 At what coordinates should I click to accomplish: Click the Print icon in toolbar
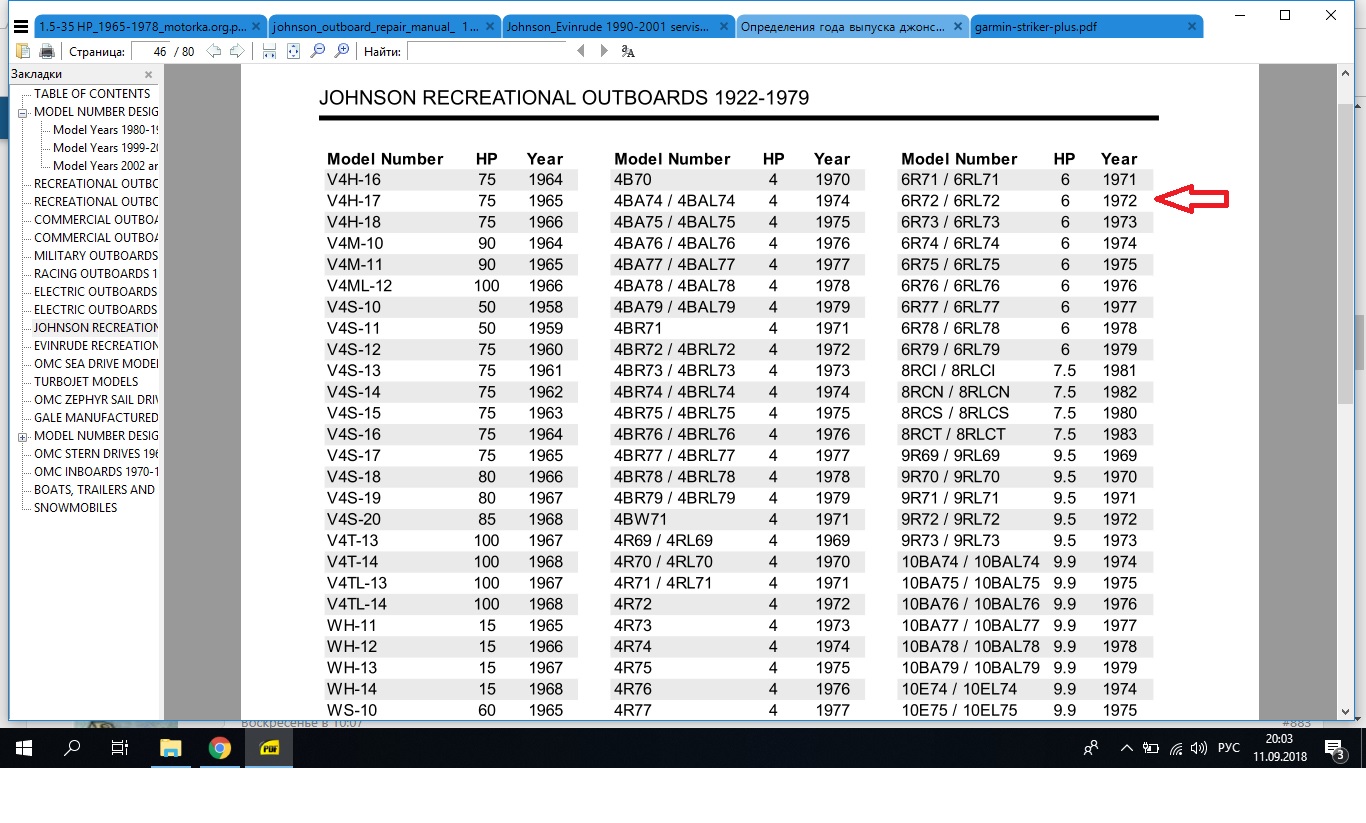tap(46, 51)
